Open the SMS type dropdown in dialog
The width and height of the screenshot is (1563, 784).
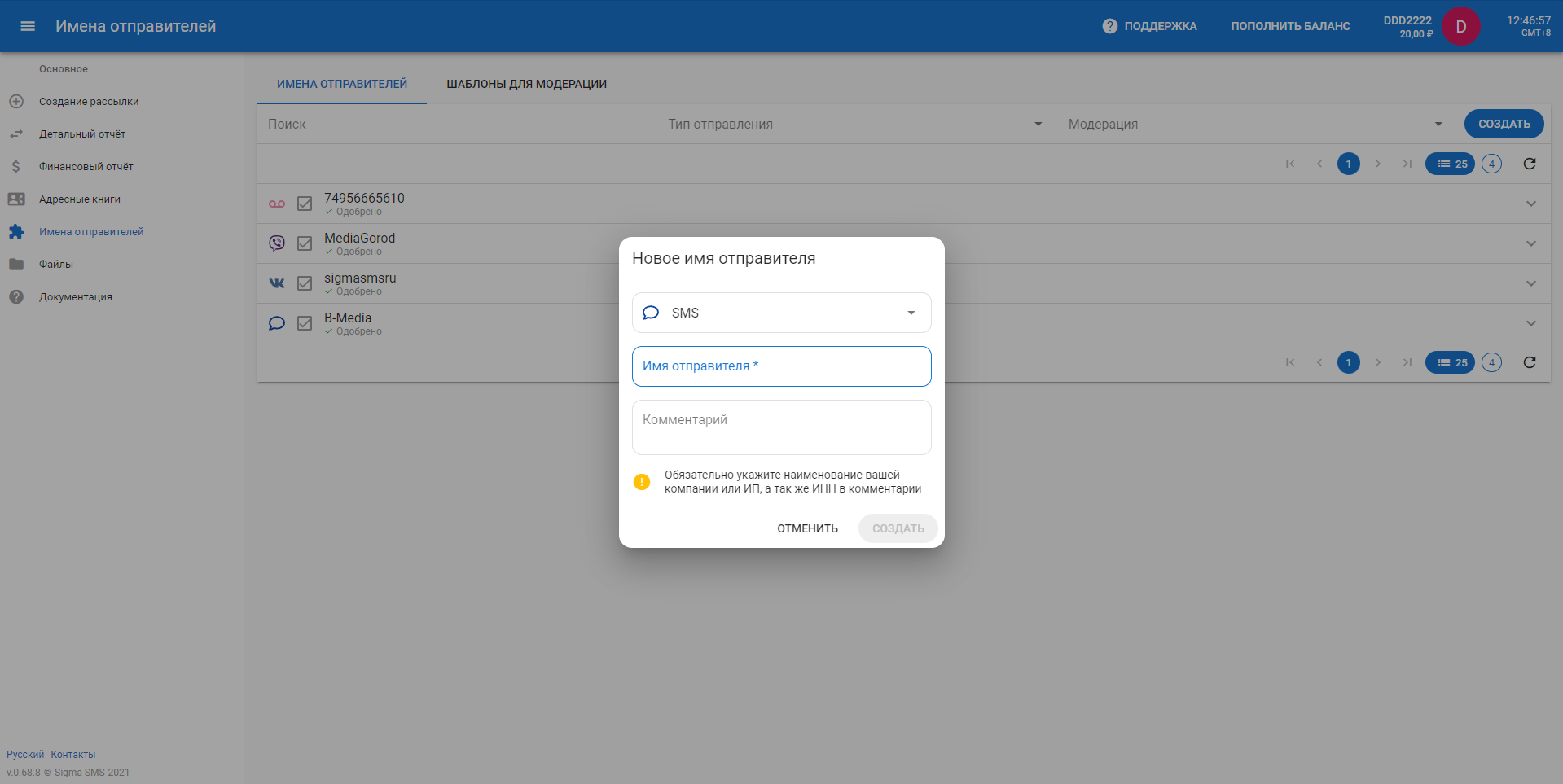782,313
